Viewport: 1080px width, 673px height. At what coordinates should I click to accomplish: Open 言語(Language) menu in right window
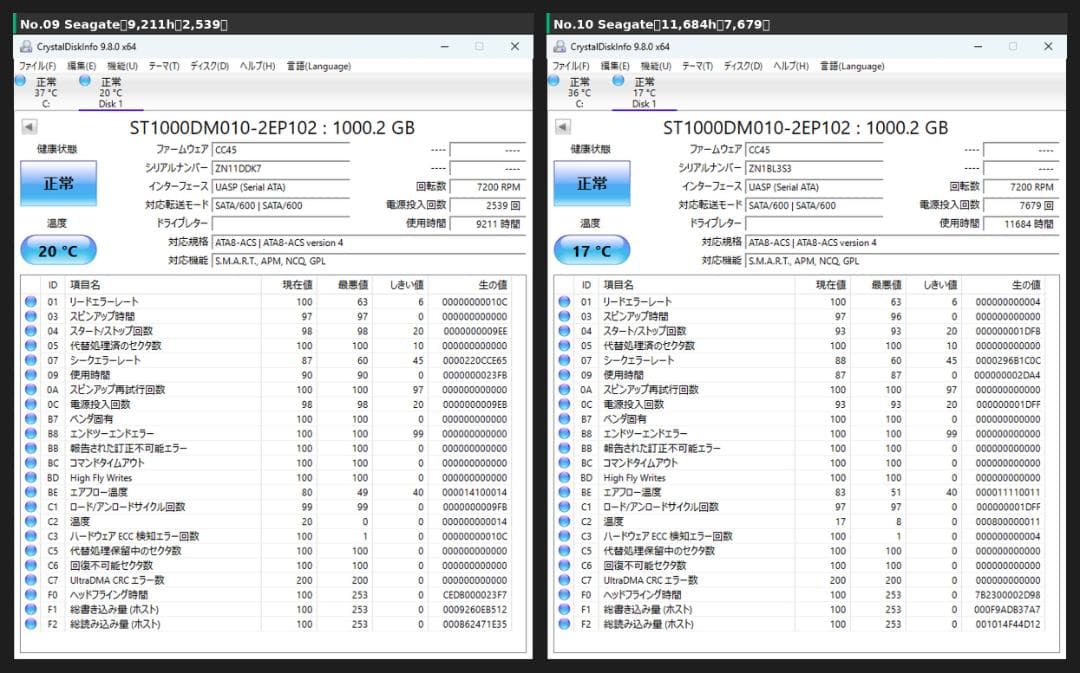tap(852, 66)
